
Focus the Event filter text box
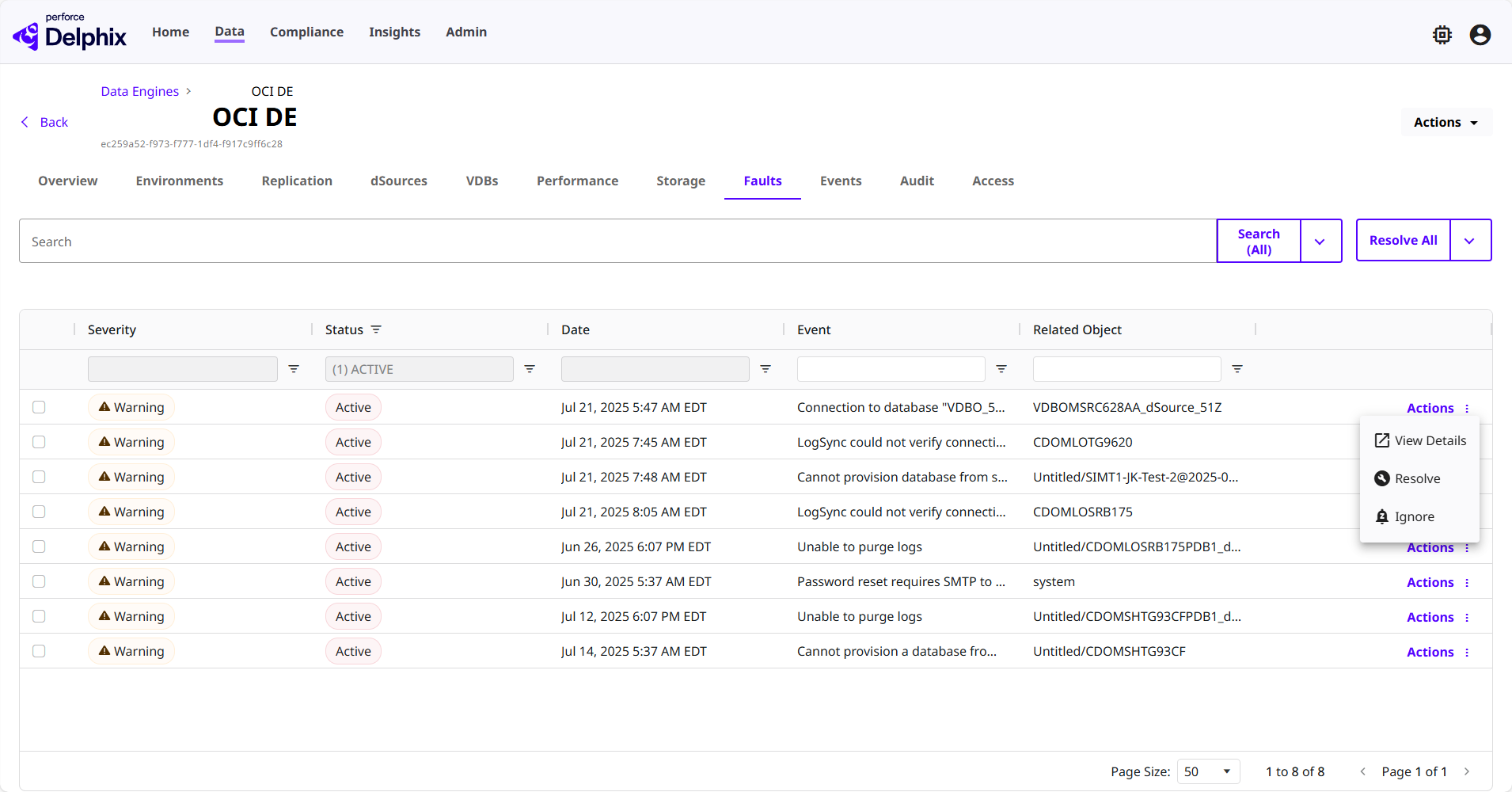pyautogui.click(x=891, y=369)
